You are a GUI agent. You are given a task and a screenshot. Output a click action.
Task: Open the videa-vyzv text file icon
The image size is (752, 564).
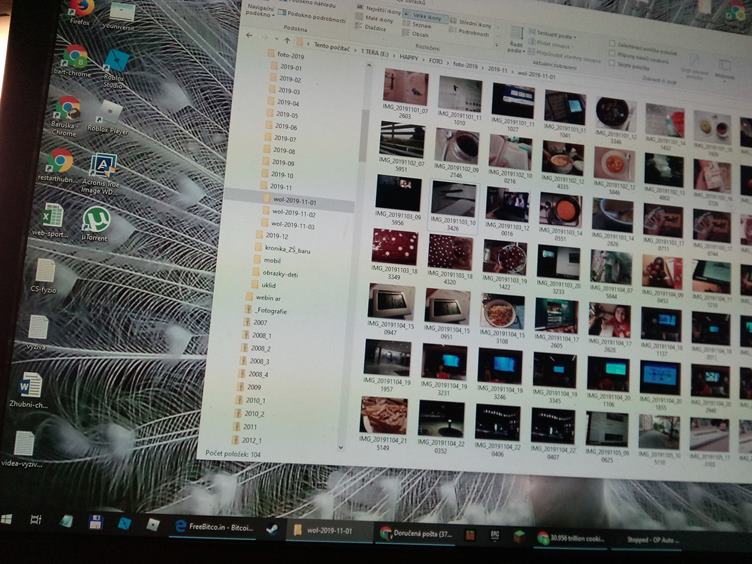pos(23,449)
